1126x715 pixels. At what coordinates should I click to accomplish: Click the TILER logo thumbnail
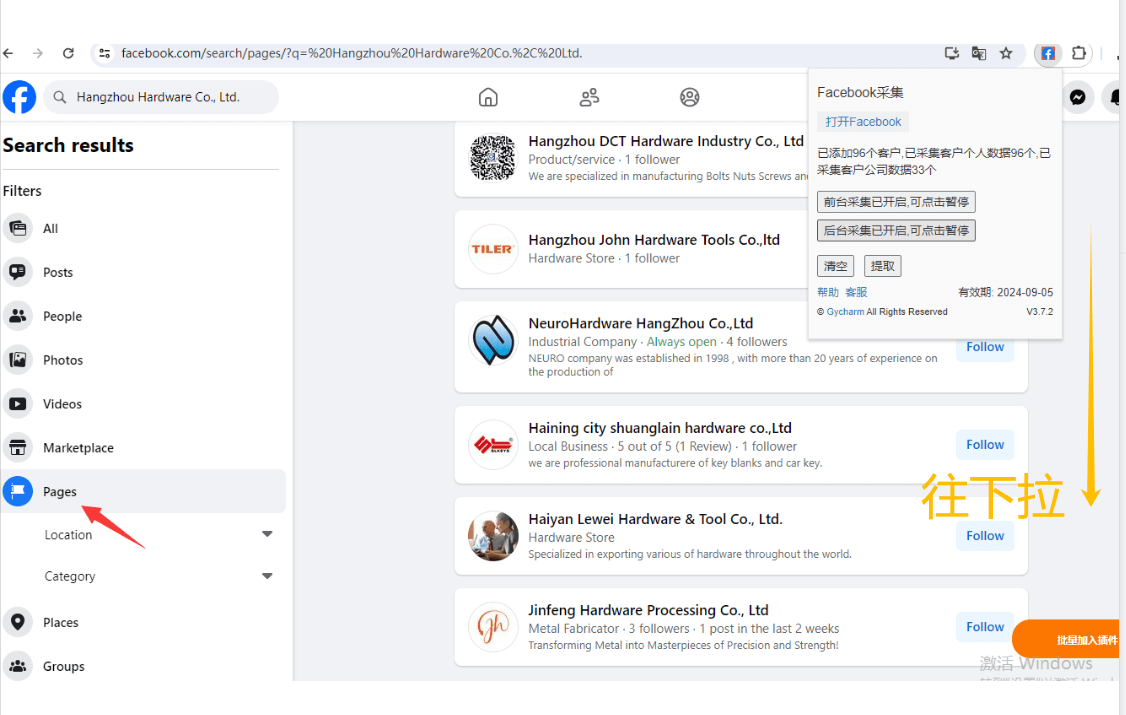493,249
